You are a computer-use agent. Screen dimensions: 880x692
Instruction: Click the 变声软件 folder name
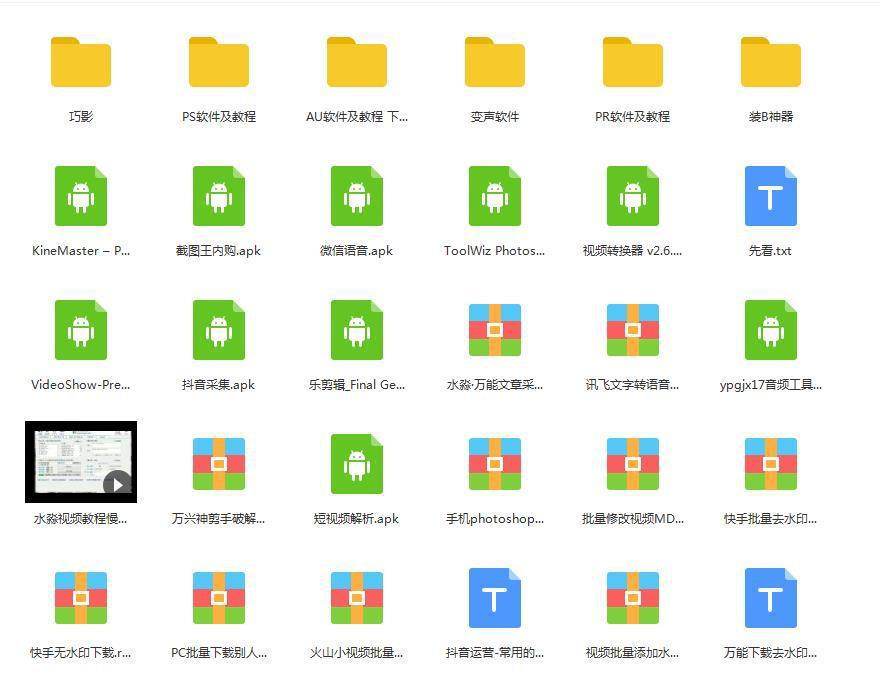(495, 117)
